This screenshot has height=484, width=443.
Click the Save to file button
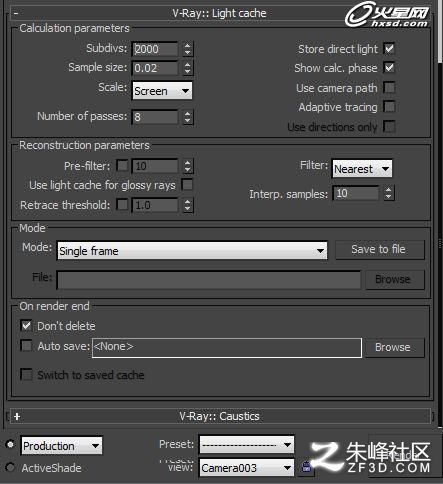[380, 249]
